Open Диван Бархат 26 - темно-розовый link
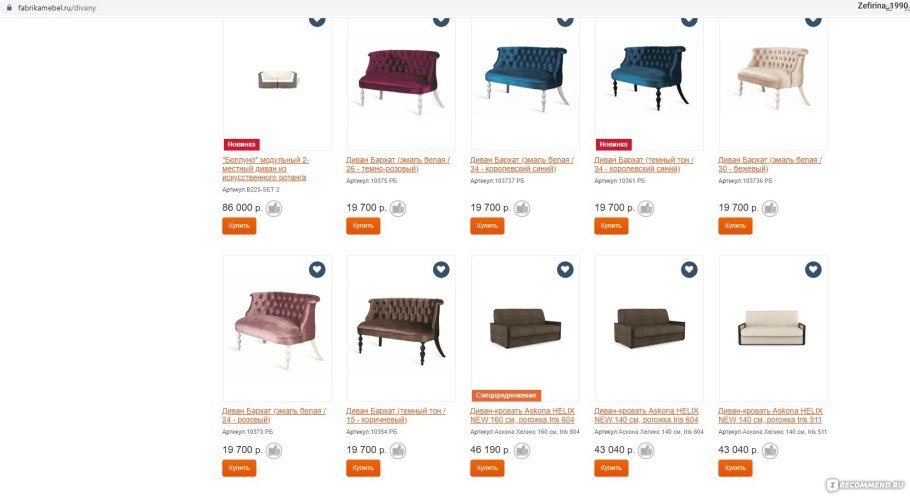The height and width of the screenshot is (497, 910). pos(398,164)
